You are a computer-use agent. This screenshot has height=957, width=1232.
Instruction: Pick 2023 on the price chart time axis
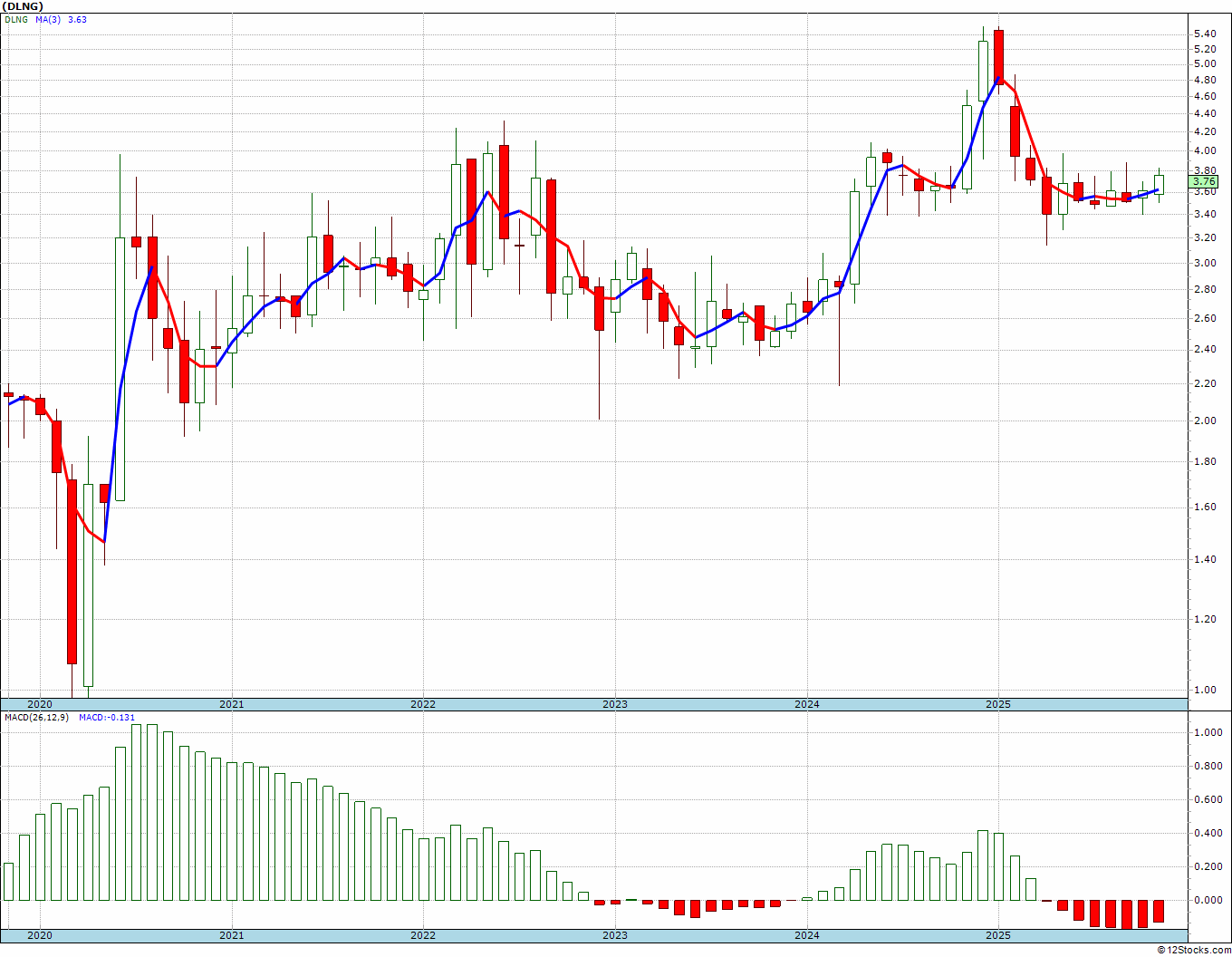point(615,704)
